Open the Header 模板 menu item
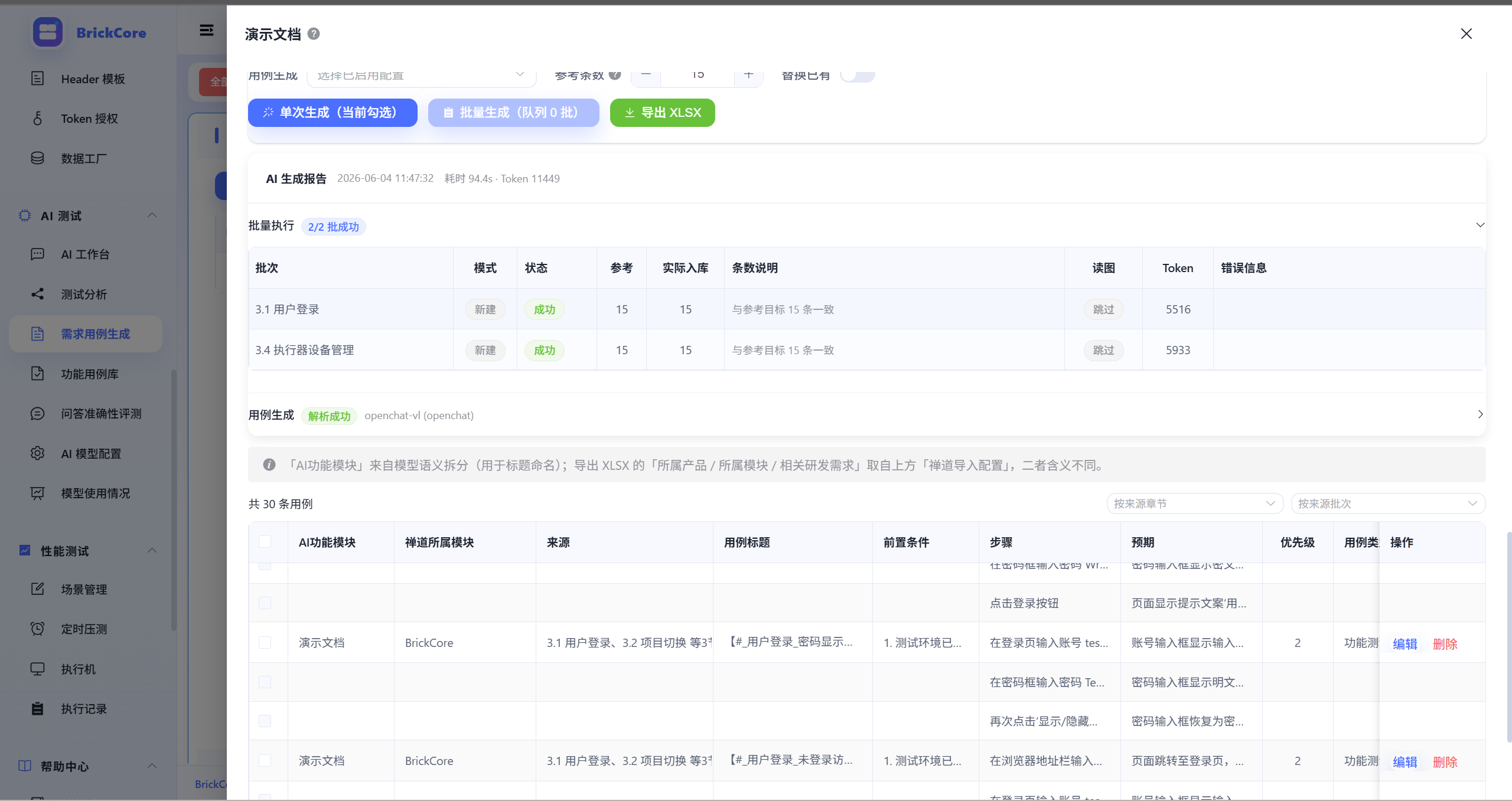The height and width of the screenshot is (801, 1512). point(86,79)
